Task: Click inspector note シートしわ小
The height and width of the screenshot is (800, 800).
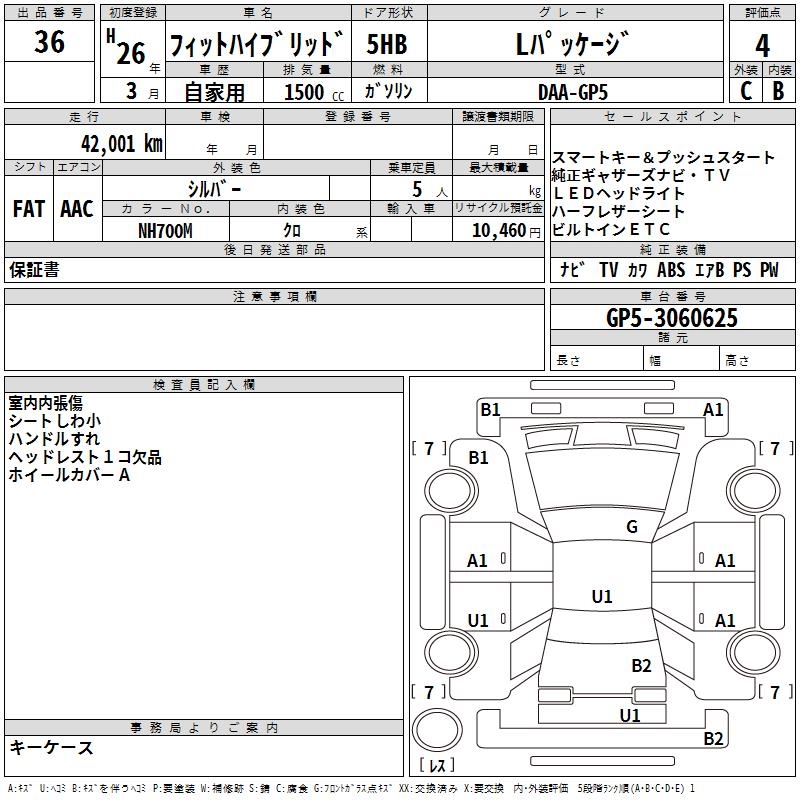Action: tap(55, 421)
